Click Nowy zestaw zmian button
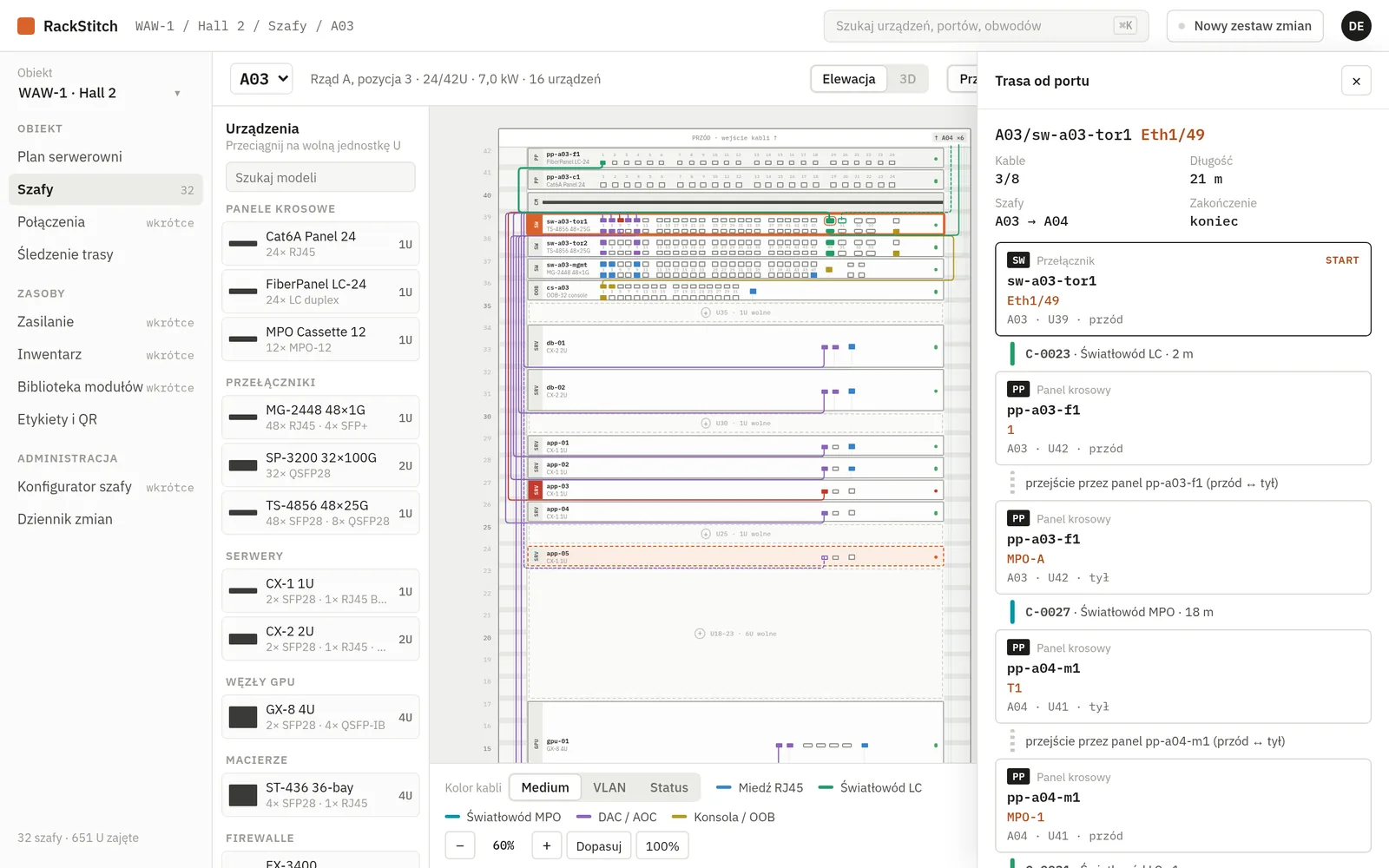This screenshot has width=1389, height=868. click(1245, 26)
